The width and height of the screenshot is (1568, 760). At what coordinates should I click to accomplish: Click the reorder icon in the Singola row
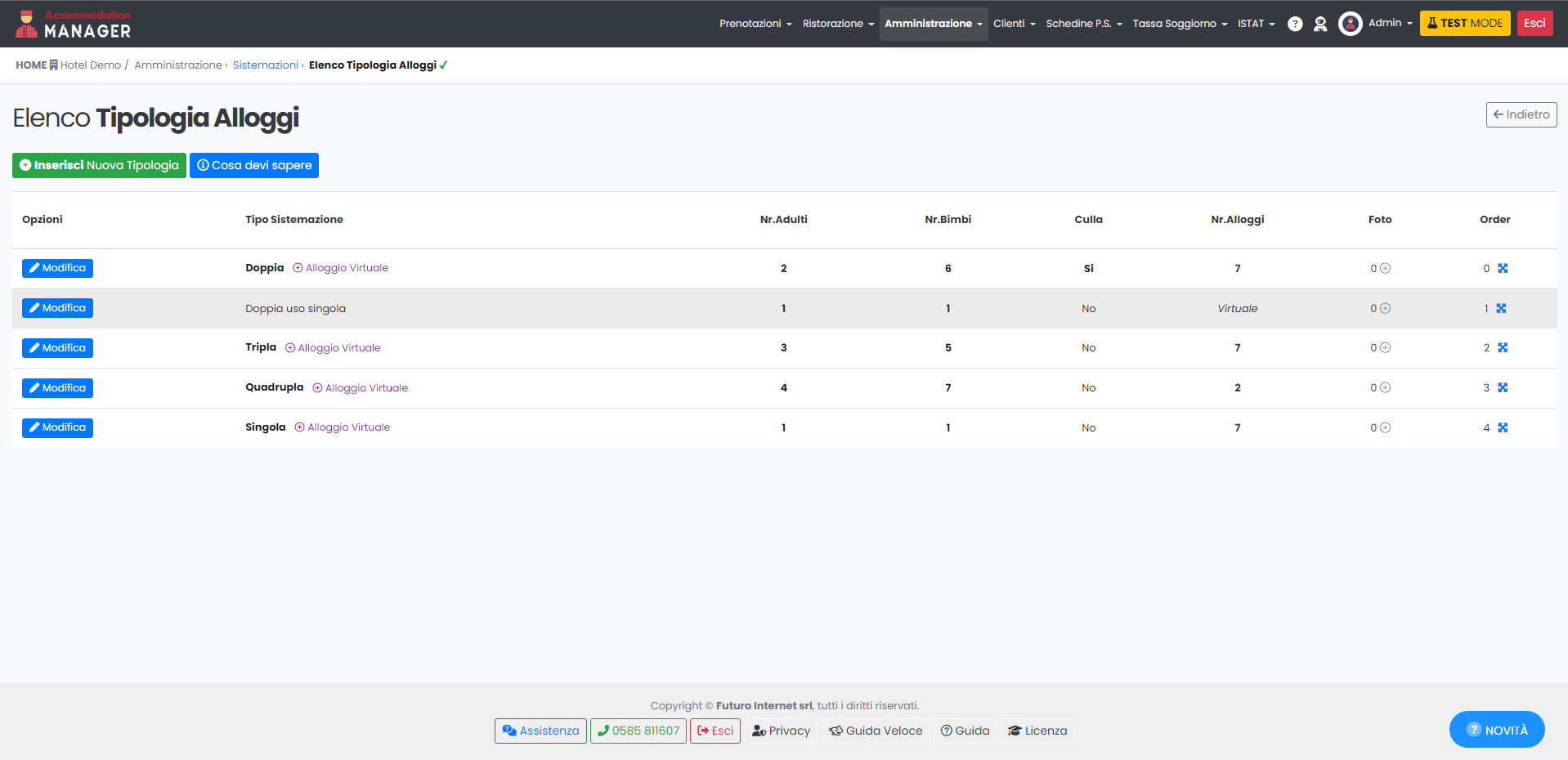pos(1503,428)
